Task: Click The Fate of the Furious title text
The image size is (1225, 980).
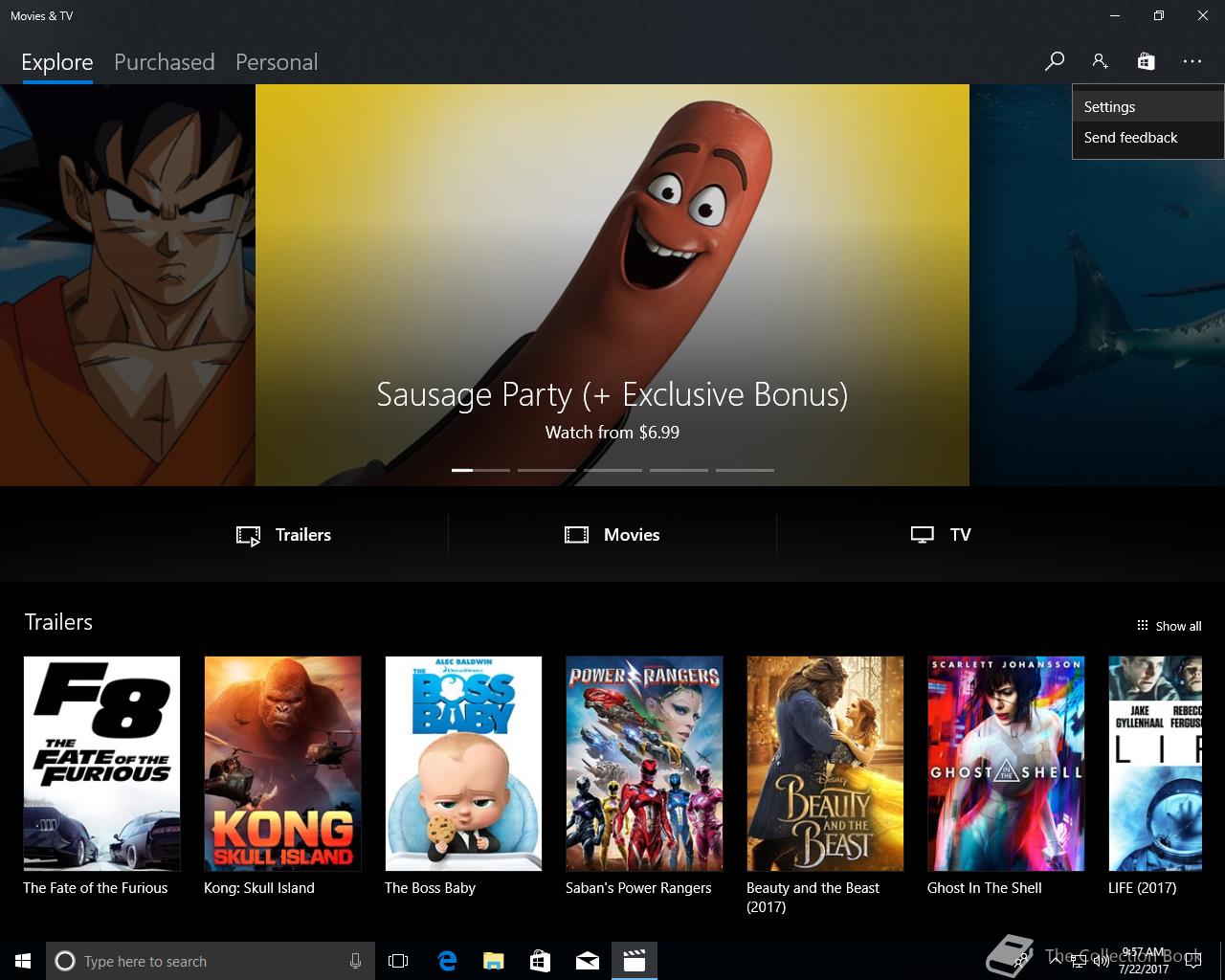Action: point(96,888)
